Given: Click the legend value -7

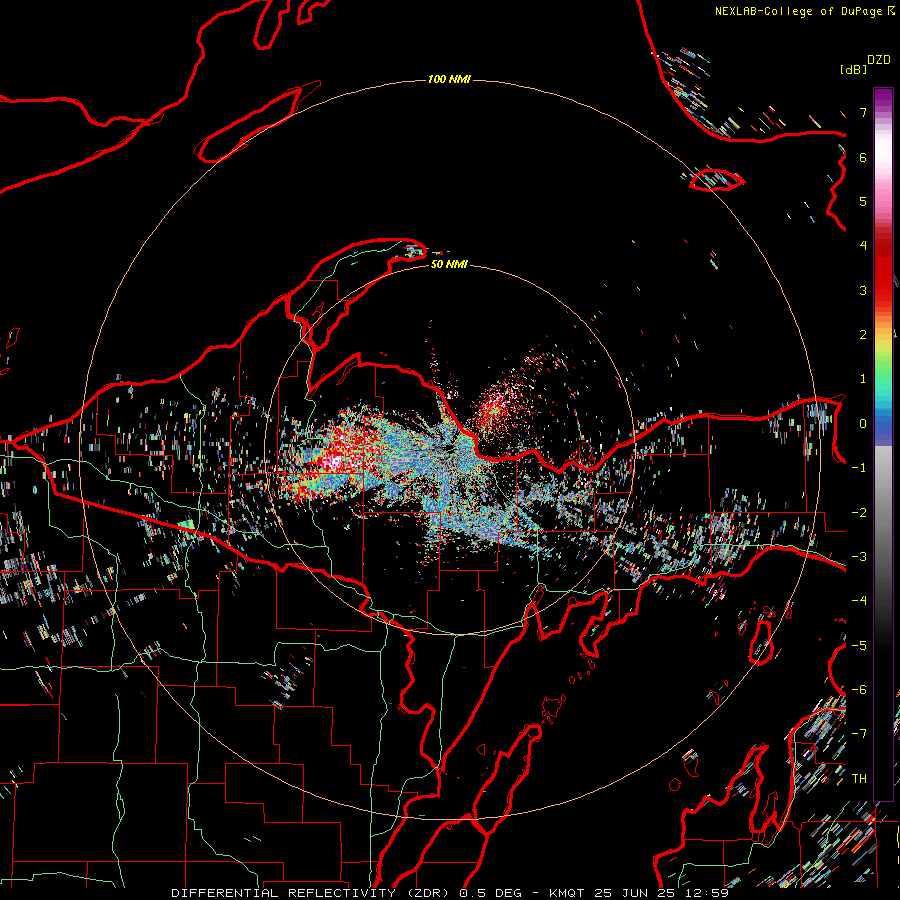Looking at the screenshot, I should 859,734.
